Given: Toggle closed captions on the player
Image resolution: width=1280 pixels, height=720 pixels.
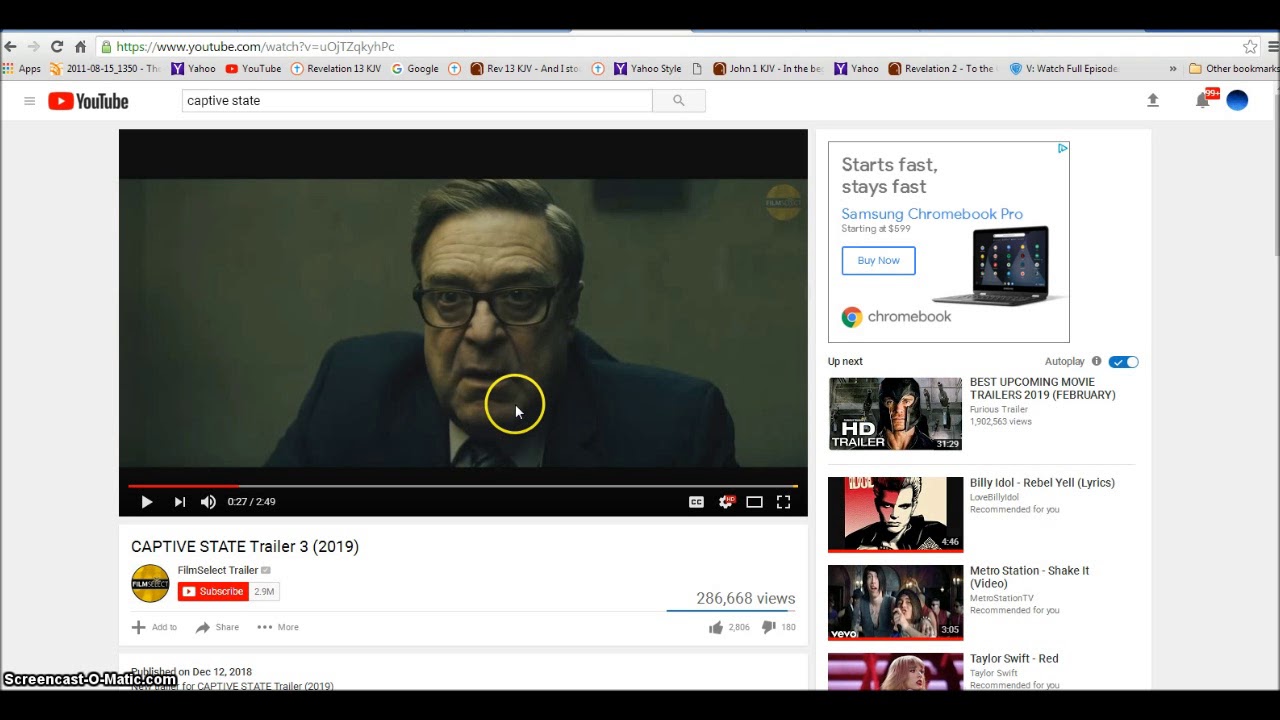Looking at the screenshot, I should tap(696, 502).
